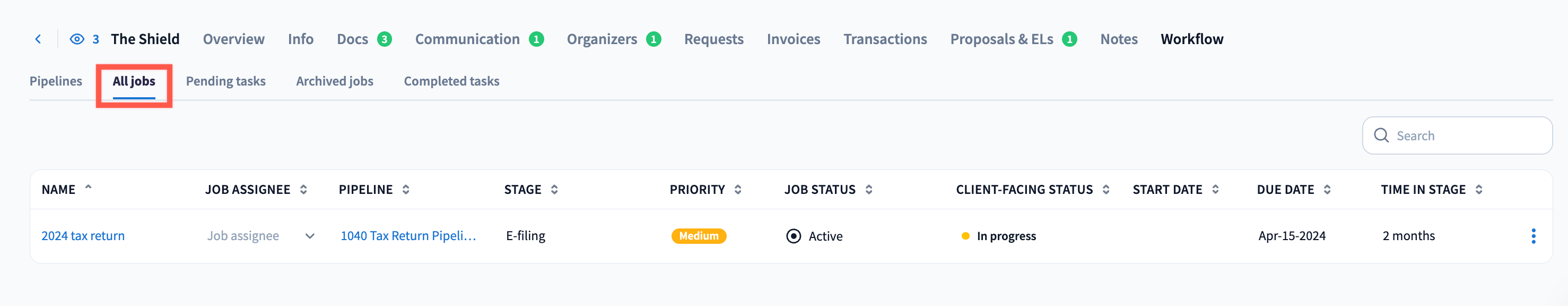Sort by Pipeline column
Image resolution: width=1568 pixels, height=306 pixels.
(405, 190)
